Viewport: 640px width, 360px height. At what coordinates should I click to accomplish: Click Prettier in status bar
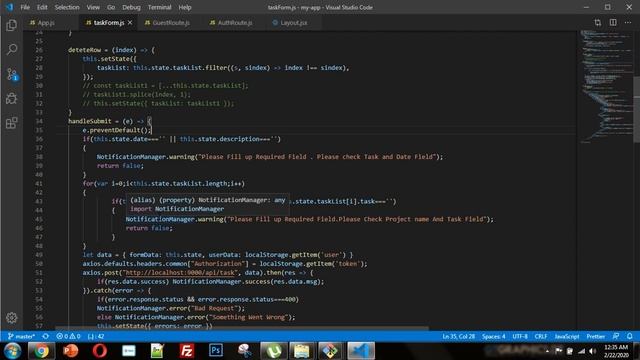tap(596, 336)
